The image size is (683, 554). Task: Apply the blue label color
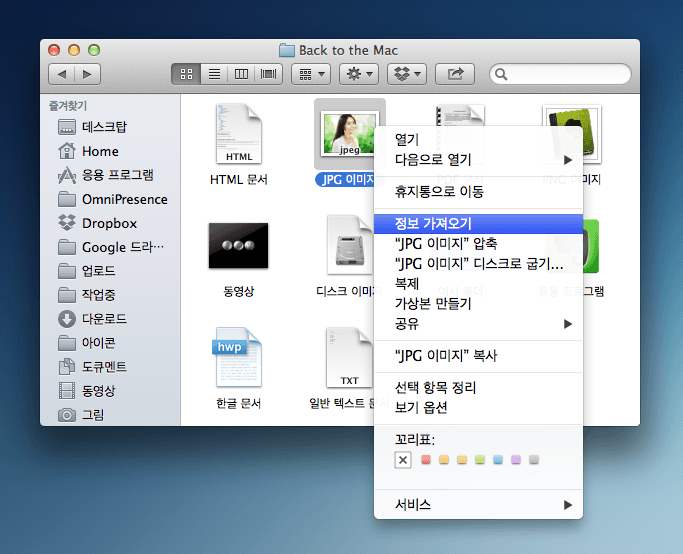[498, 459]
